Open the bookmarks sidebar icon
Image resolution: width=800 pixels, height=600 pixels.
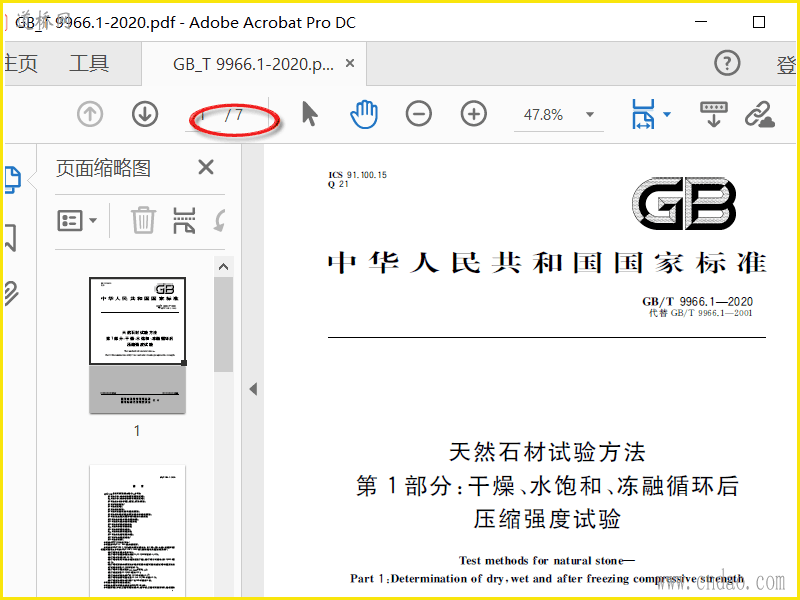click(x=11, y=237)
